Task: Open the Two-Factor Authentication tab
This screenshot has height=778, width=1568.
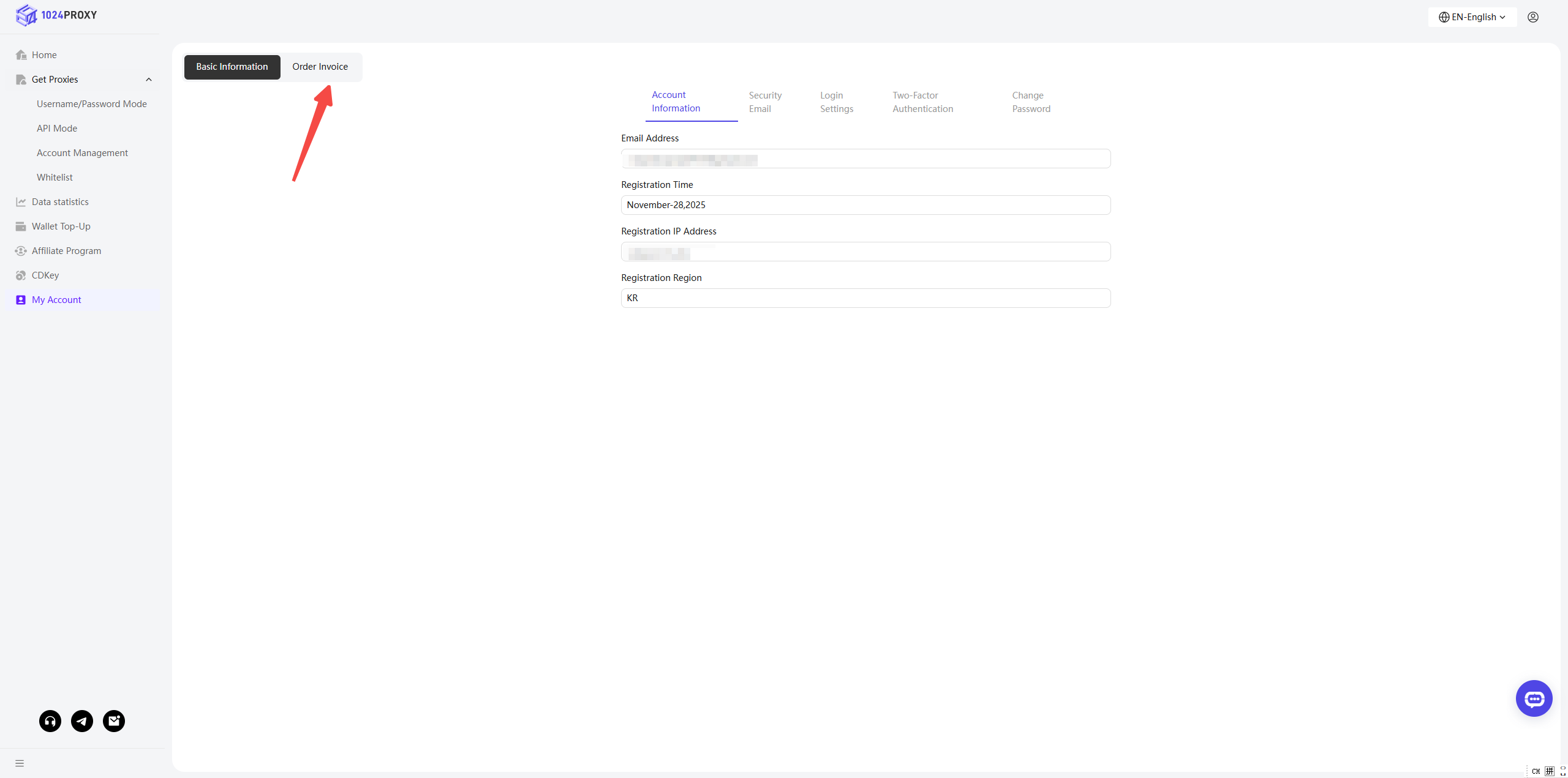Action: click(x=922, y=102)
